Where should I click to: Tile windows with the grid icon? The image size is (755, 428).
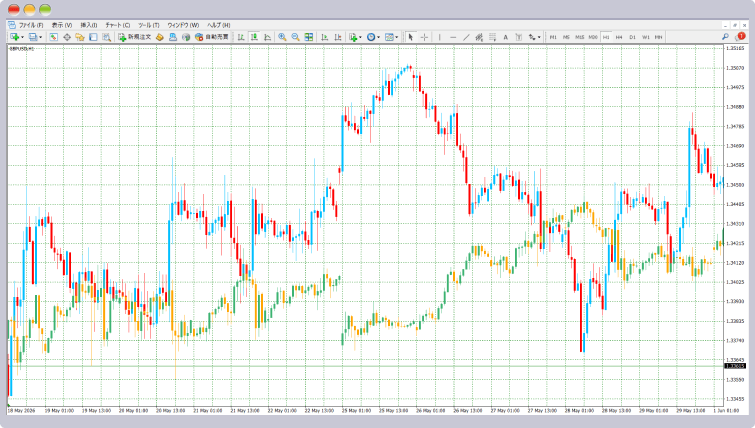click(309, 37)
